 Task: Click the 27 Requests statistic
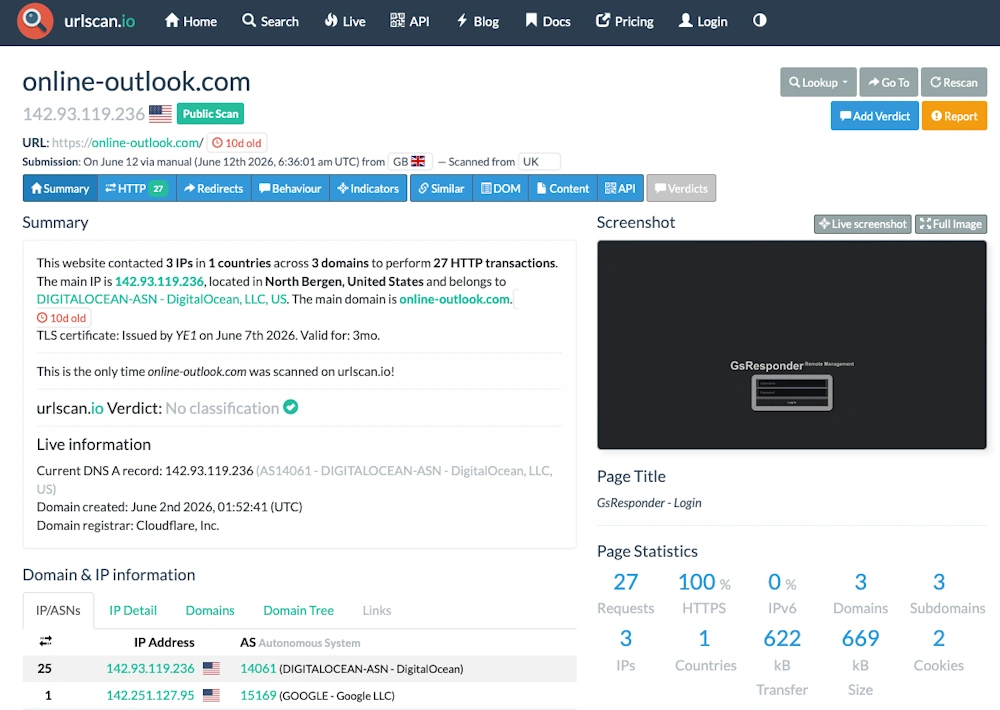(x=625, y=594)
